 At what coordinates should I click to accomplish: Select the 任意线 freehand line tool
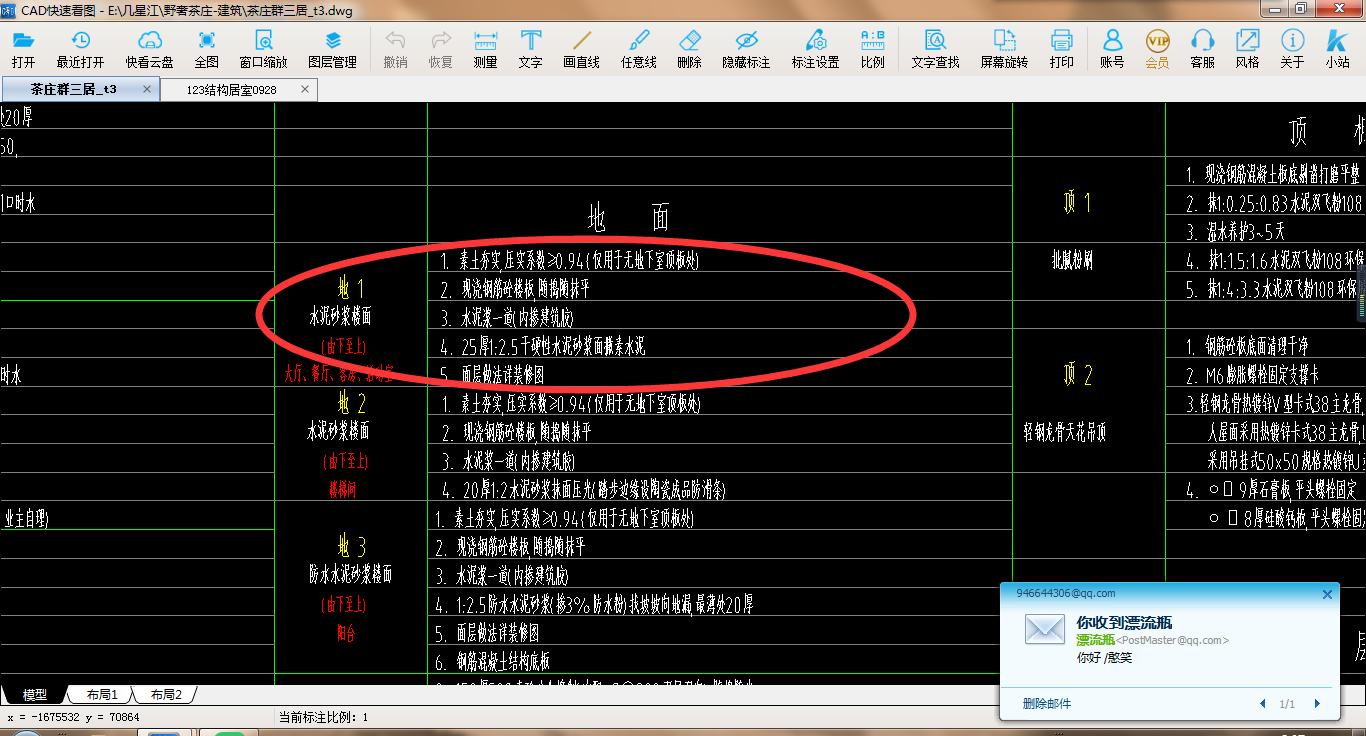coord(638,49)
